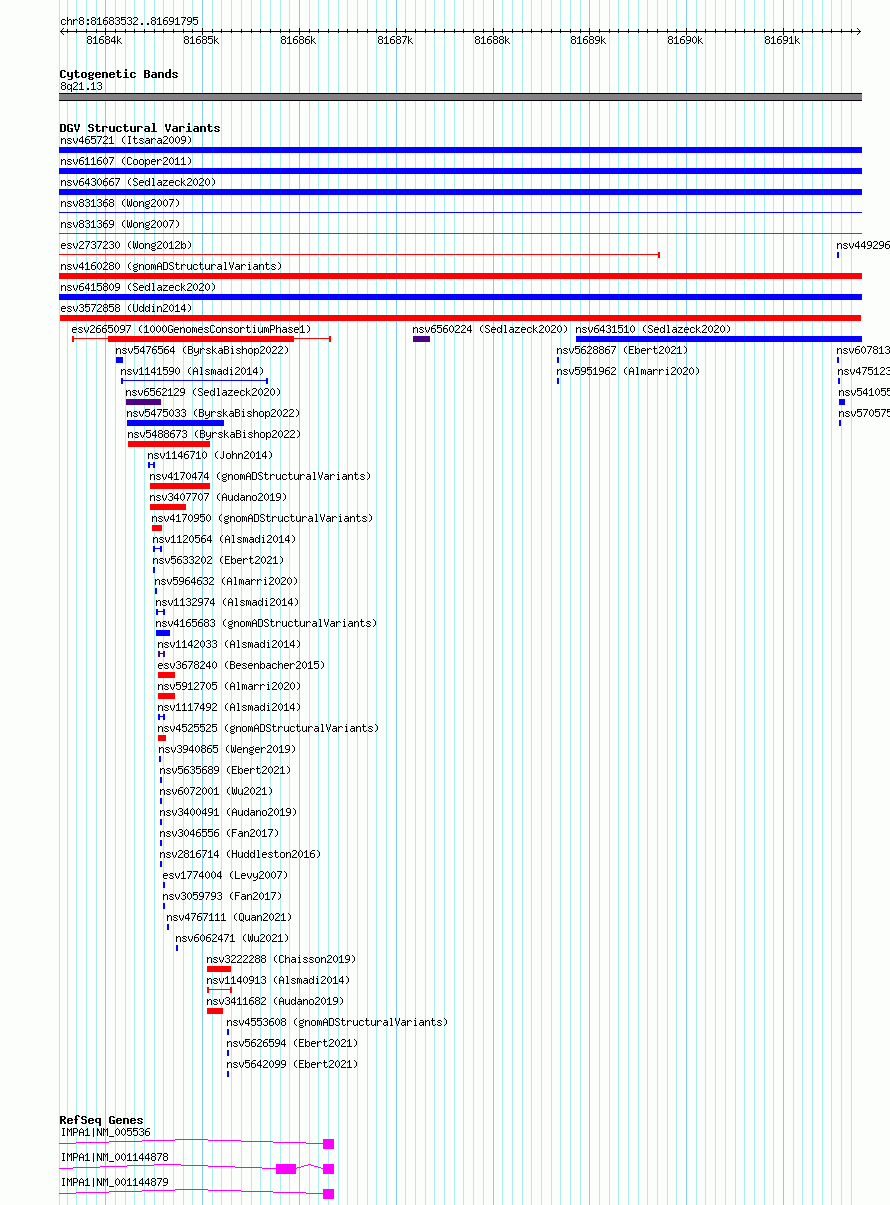Image resolution: width=890 pixels, height=1205 pixels.
Task: Open esv3678240 (Besenbacher2015) label
Action: 241,665
